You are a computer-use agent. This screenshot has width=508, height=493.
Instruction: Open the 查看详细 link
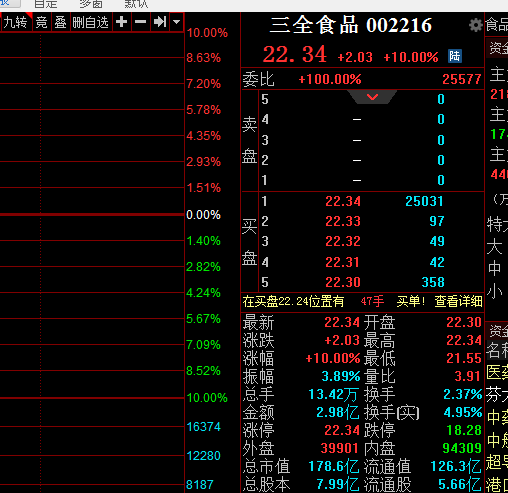click(x=458, y=301)
